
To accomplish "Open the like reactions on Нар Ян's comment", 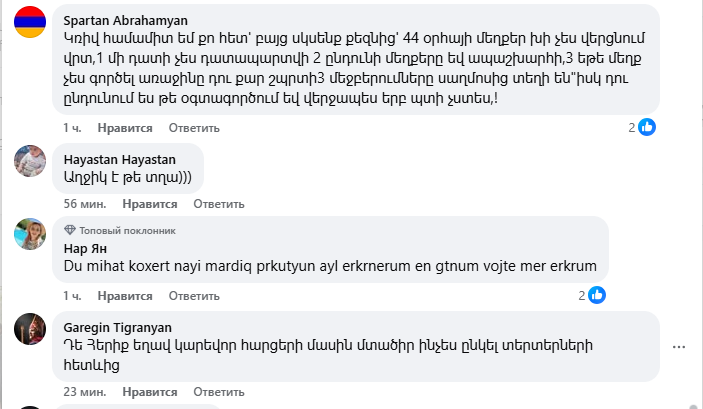I will tap(596, 295).
